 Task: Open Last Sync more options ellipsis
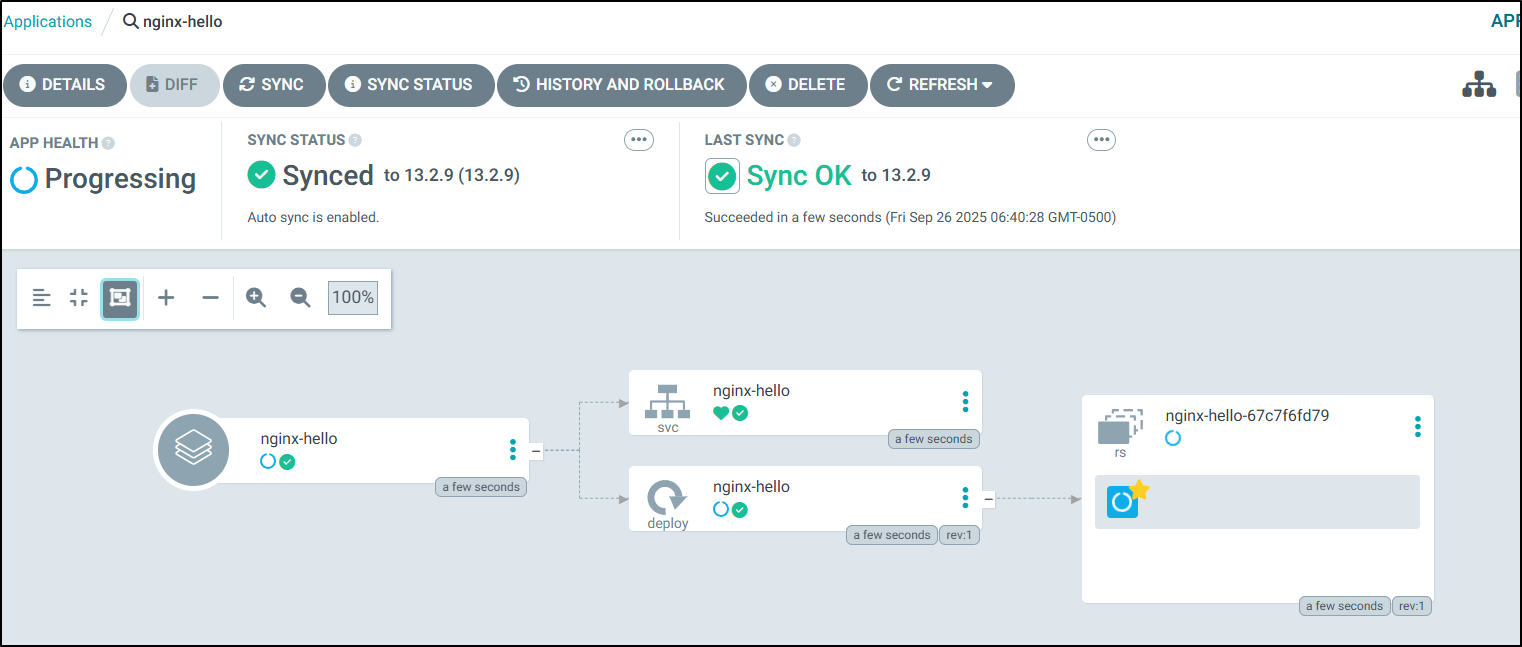tap(1101, 140)
